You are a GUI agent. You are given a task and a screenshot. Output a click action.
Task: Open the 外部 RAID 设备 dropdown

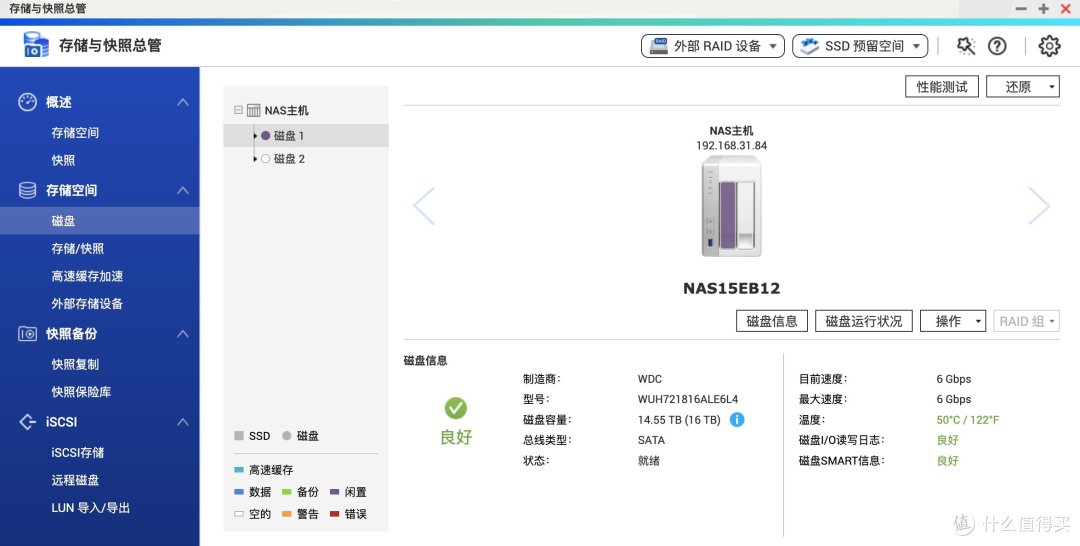[713, 46]
